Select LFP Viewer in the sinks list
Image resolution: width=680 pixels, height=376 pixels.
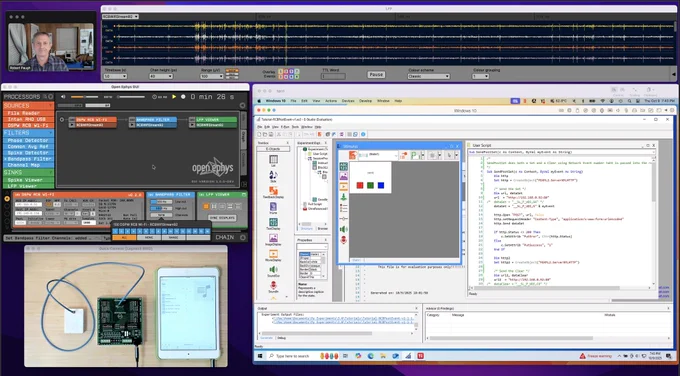(x=29, y=186)
